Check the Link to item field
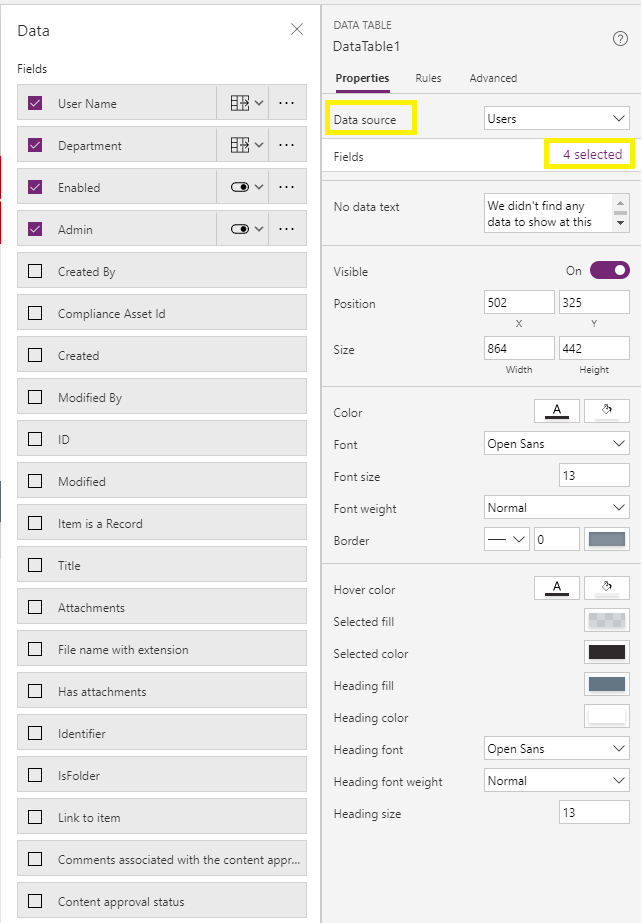This screenshot has height=923, width=642. pyautogui.click(x=35, y=817)
